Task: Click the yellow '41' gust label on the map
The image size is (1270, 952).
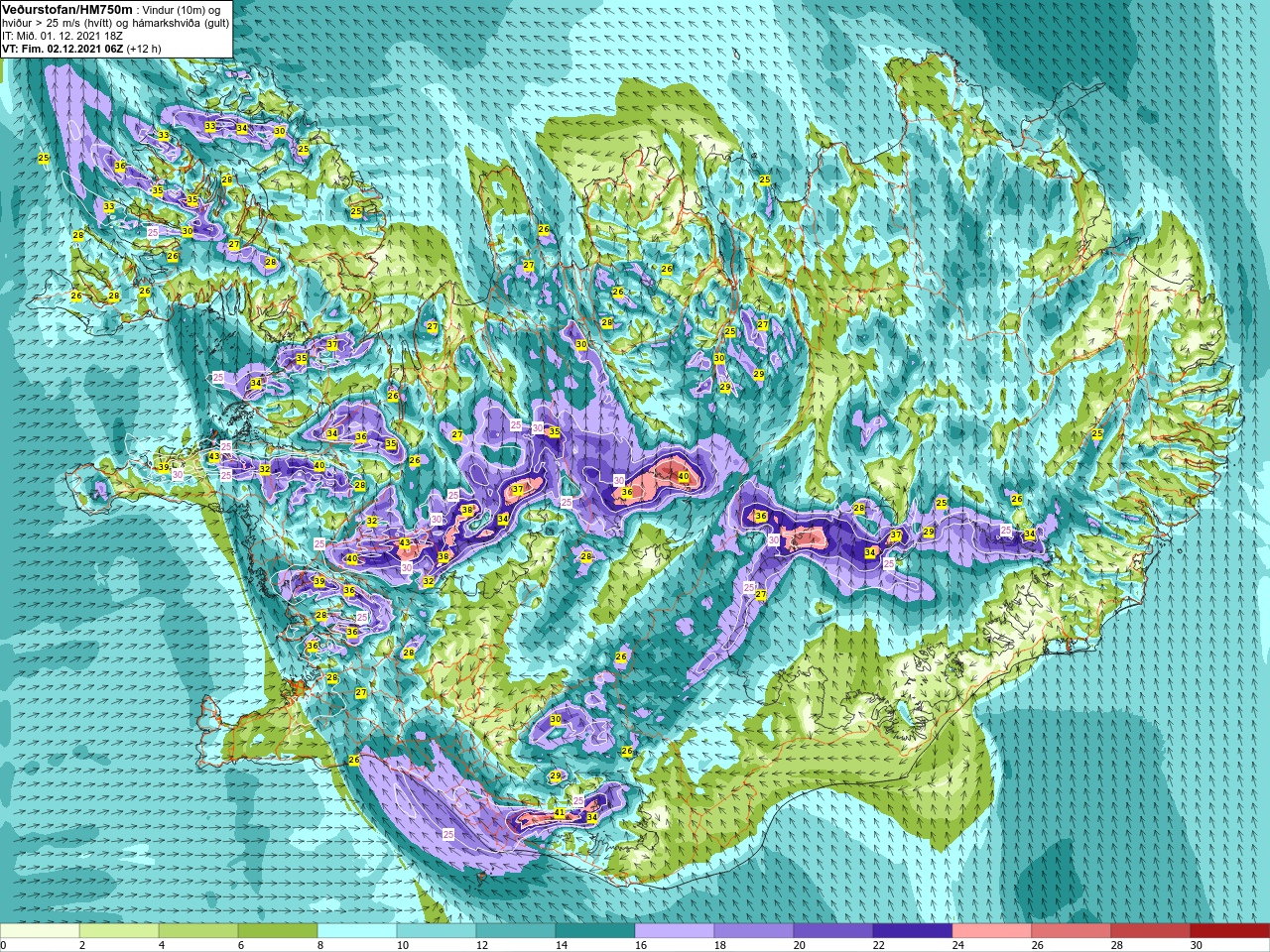Action: tap(560, 813)
